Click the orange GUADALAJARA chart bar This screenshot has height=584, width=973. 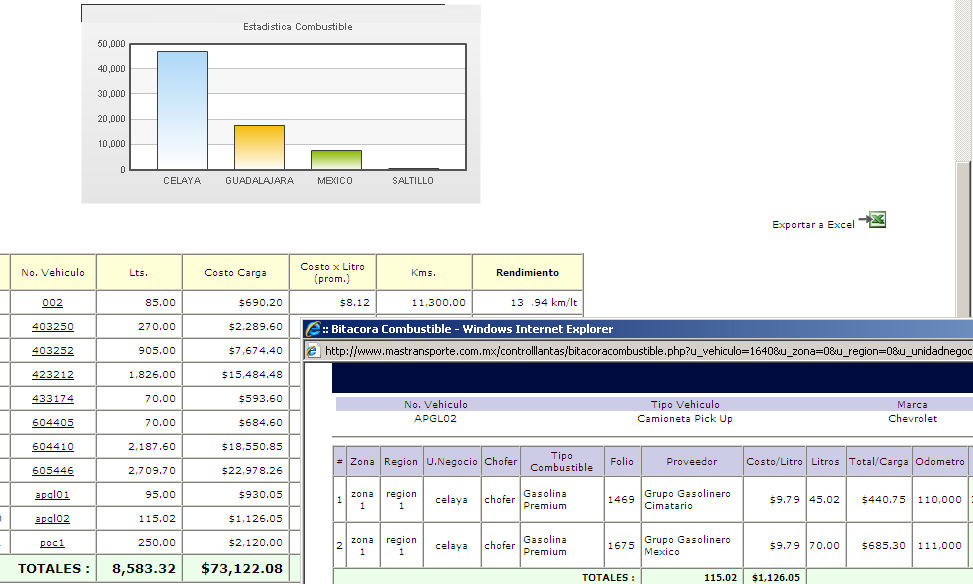259,147
